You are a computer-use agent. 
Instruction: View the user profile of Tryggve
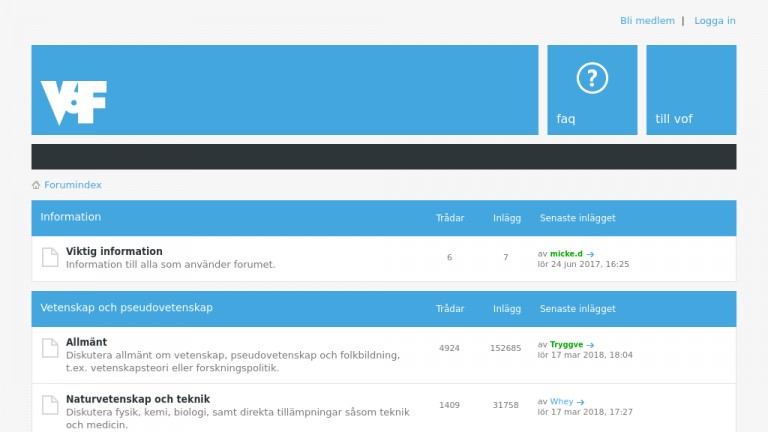point(566,344)
